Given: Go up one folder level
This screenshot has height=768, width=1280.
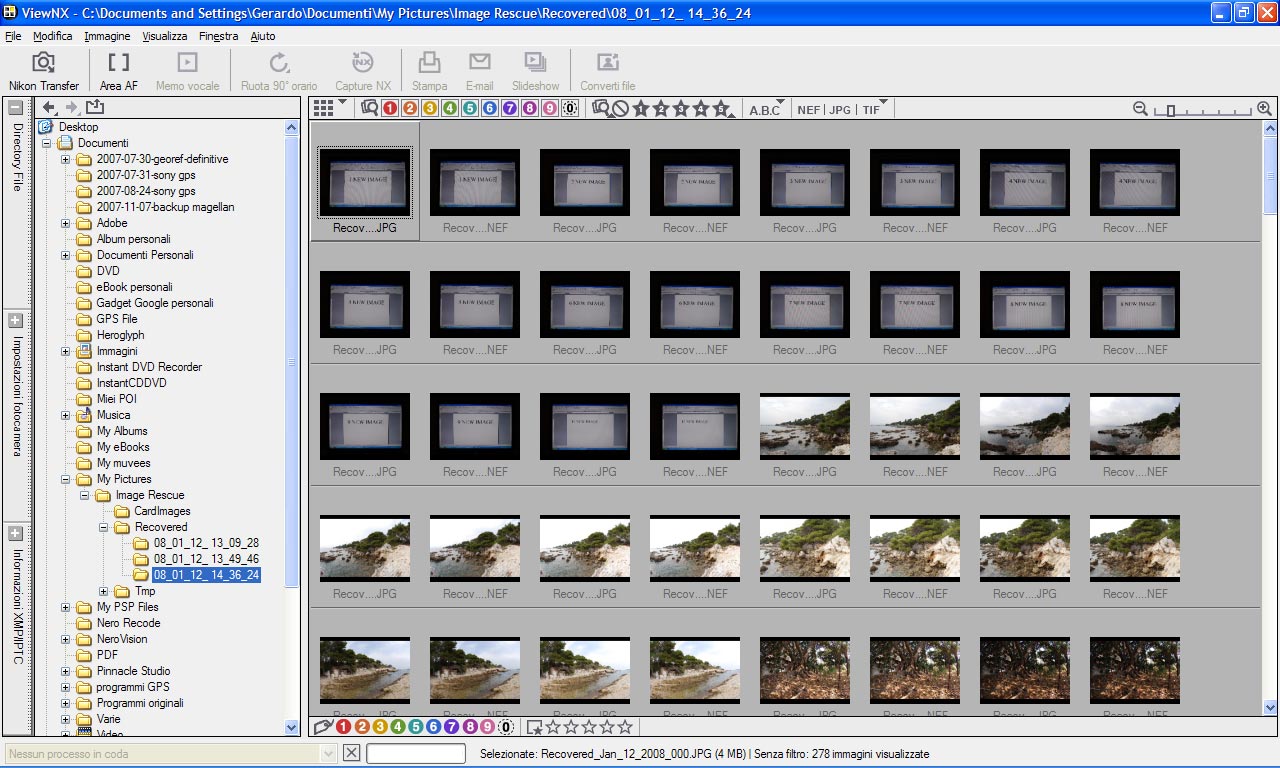Looking at the screenshot, I should point(95,108).
